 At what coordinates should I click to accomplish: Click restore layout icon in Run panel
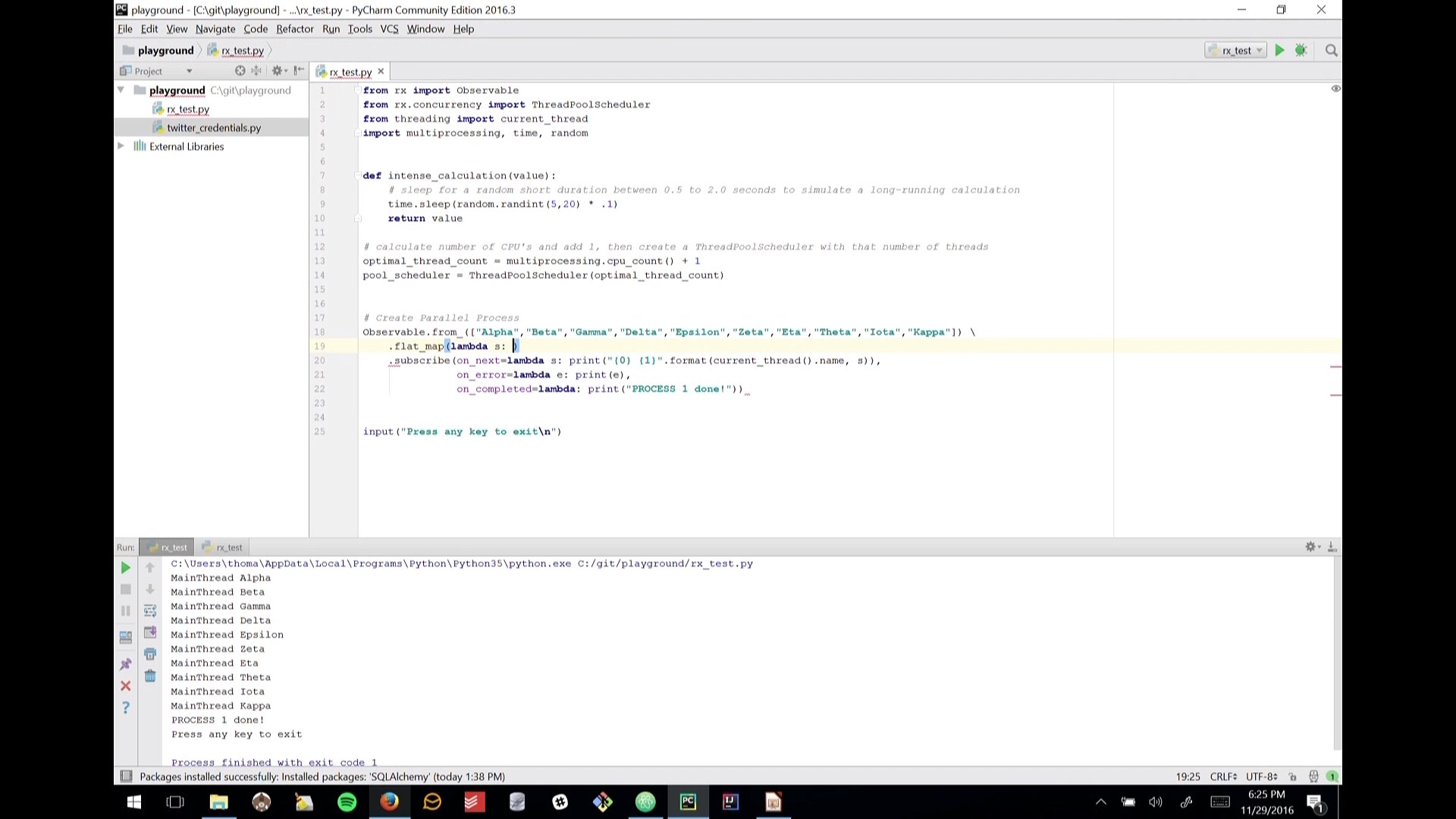click(126, 638)
